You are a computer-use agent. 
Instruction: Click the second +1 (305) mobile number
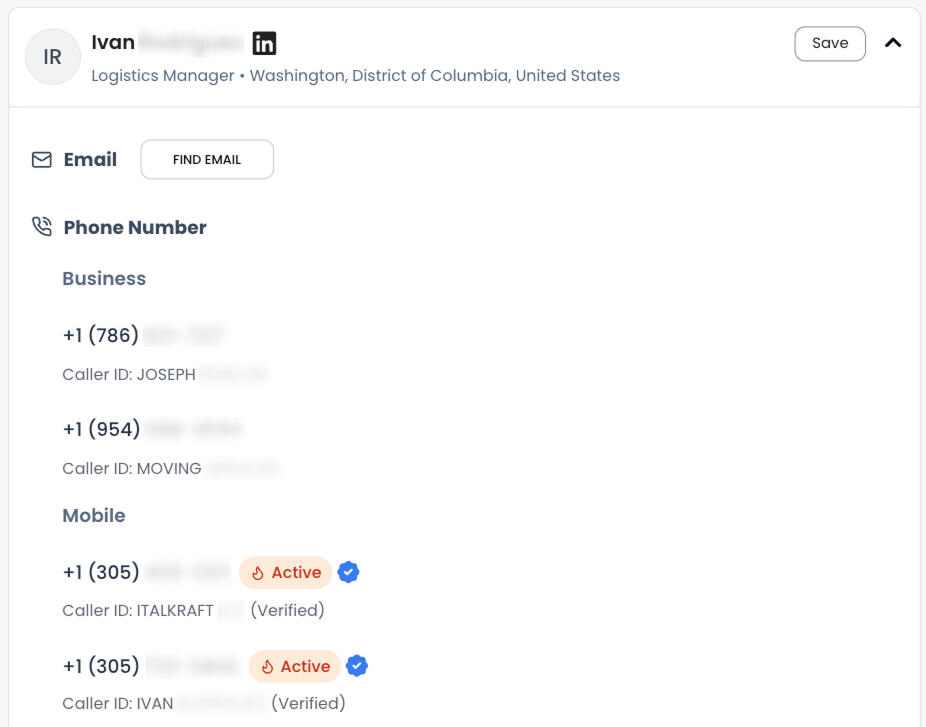coord(150,666)
